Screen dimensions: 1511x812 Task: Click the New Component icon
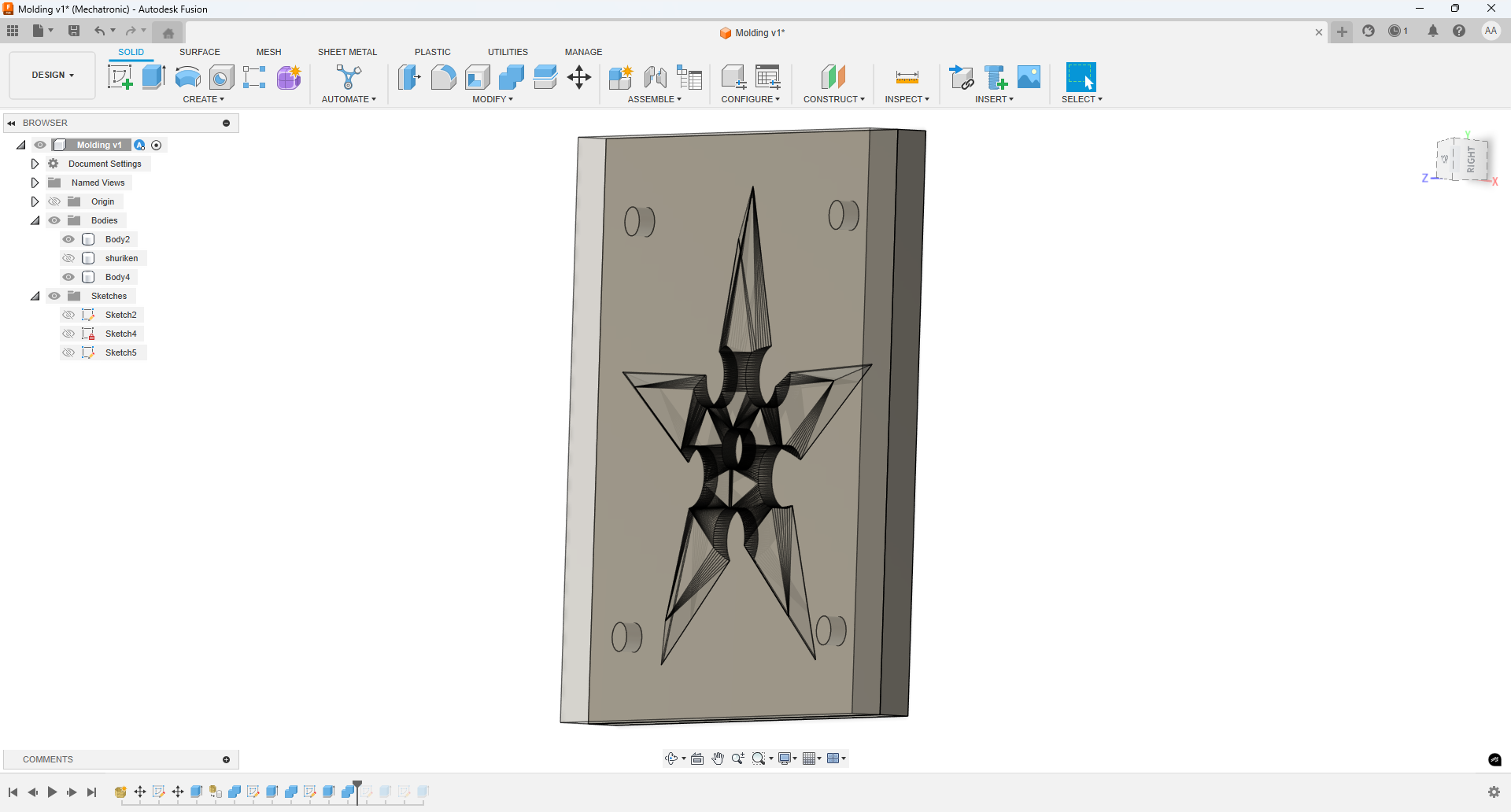click(621, 77)
